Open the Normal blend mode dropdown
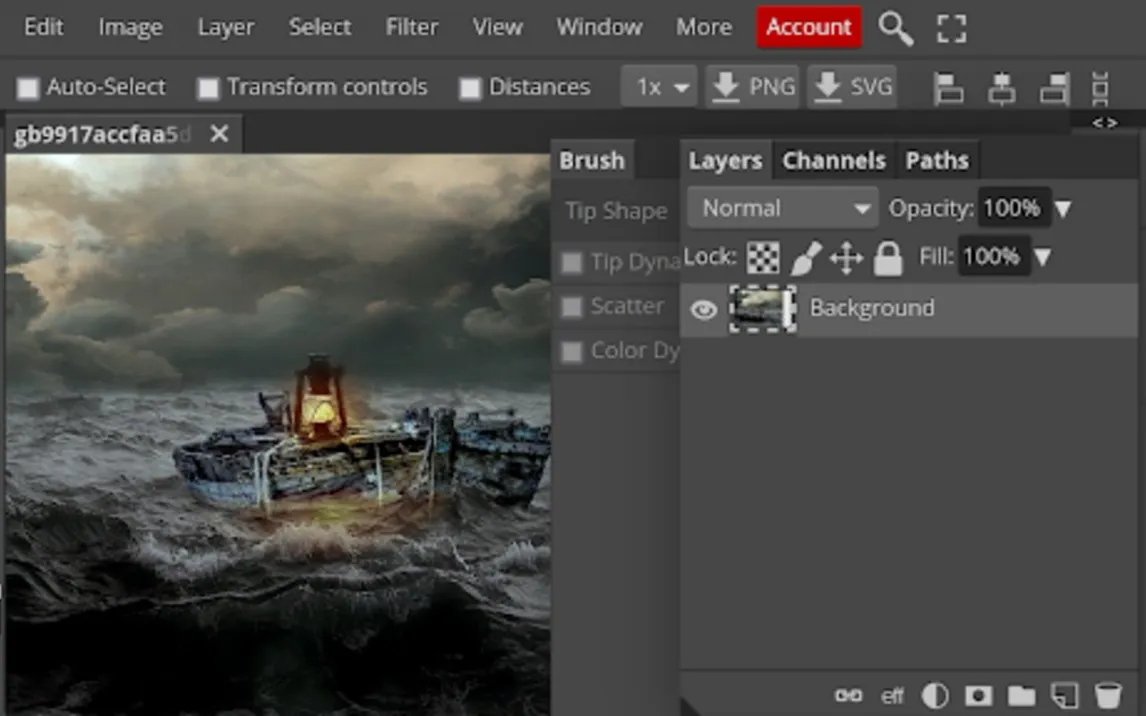This screenshot has width=1146, height=716. pyautogui.click(x=782, y=209)
